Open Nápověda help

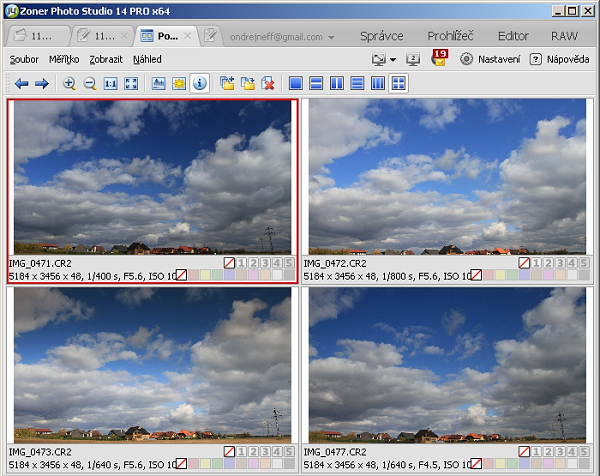click(560, 60)
